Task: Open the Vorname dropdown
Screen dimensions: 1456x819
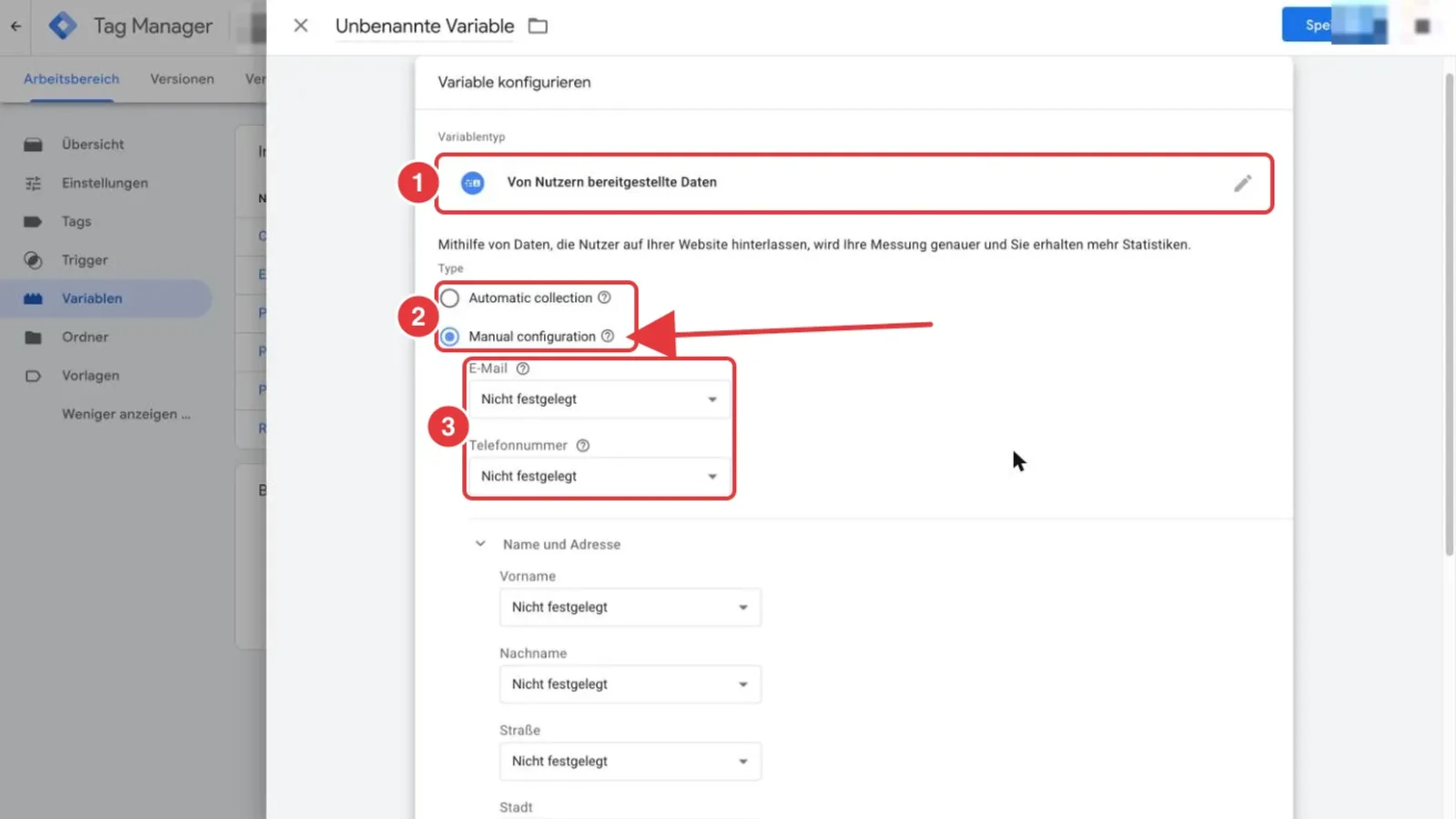Action: point(630,607)
